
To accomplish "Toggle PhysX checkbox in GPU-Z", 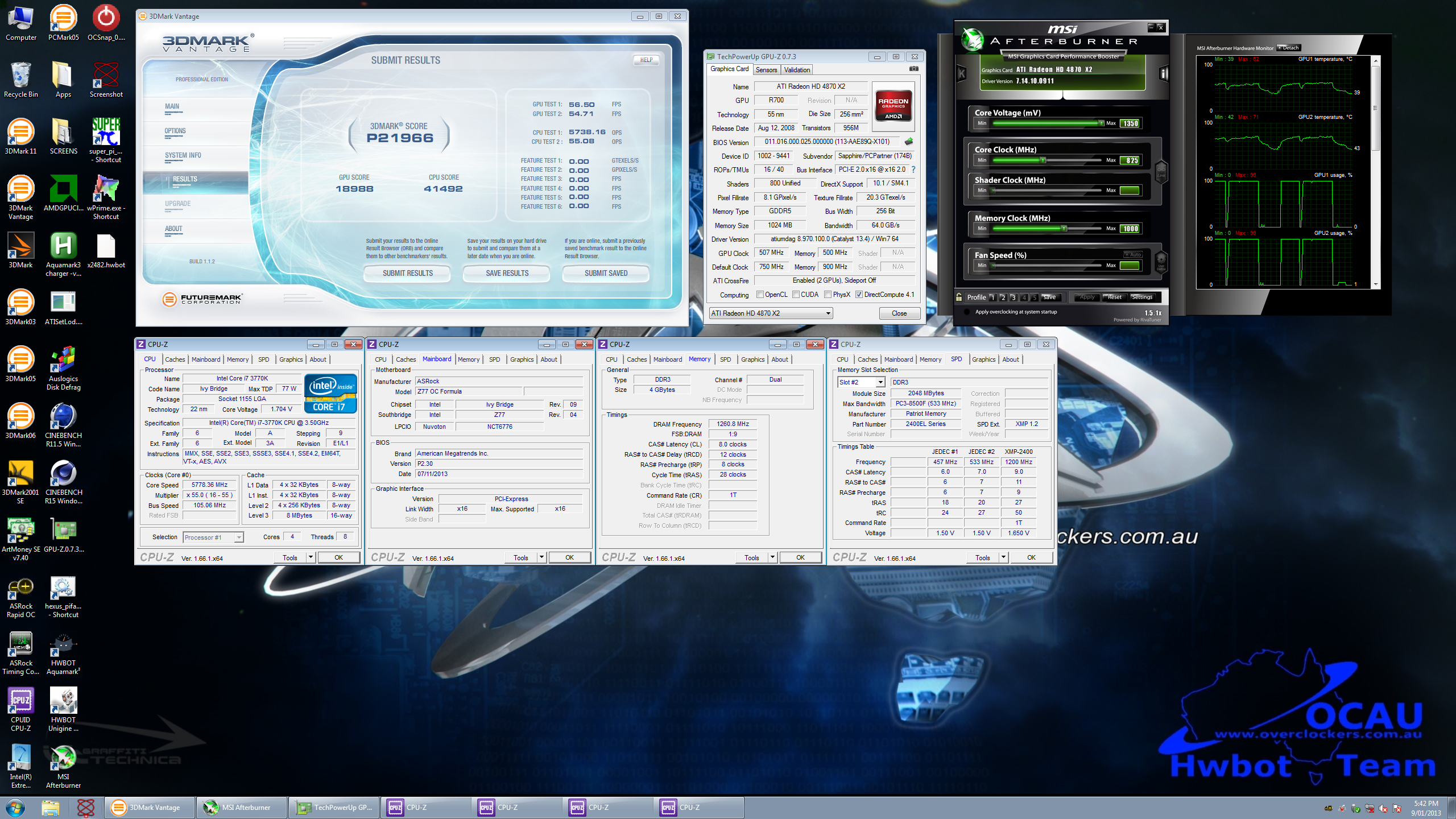I will coord(828,295).
